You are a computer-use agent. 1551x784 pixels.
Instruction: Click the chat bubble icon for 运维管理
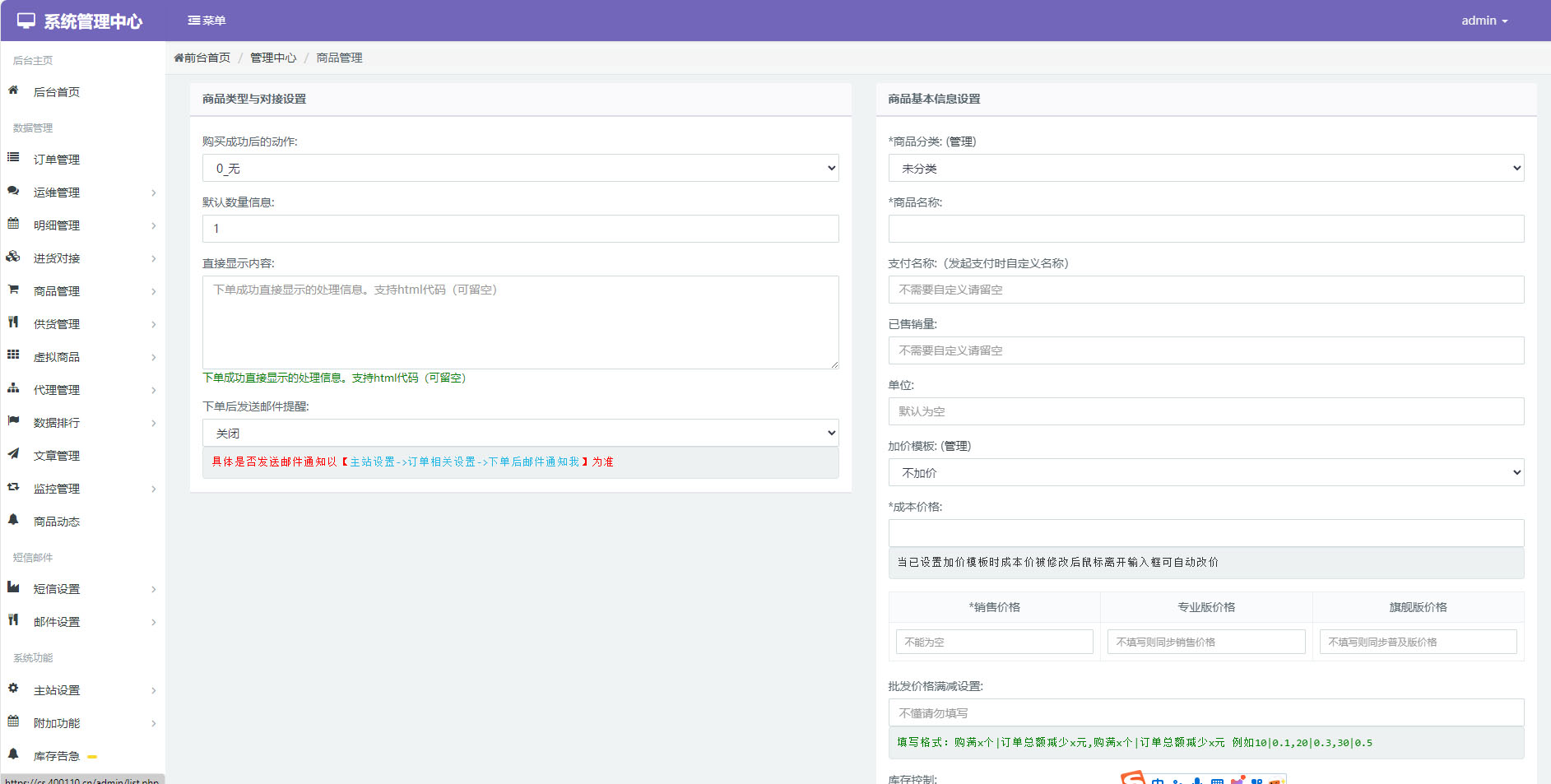pos(13,191)
